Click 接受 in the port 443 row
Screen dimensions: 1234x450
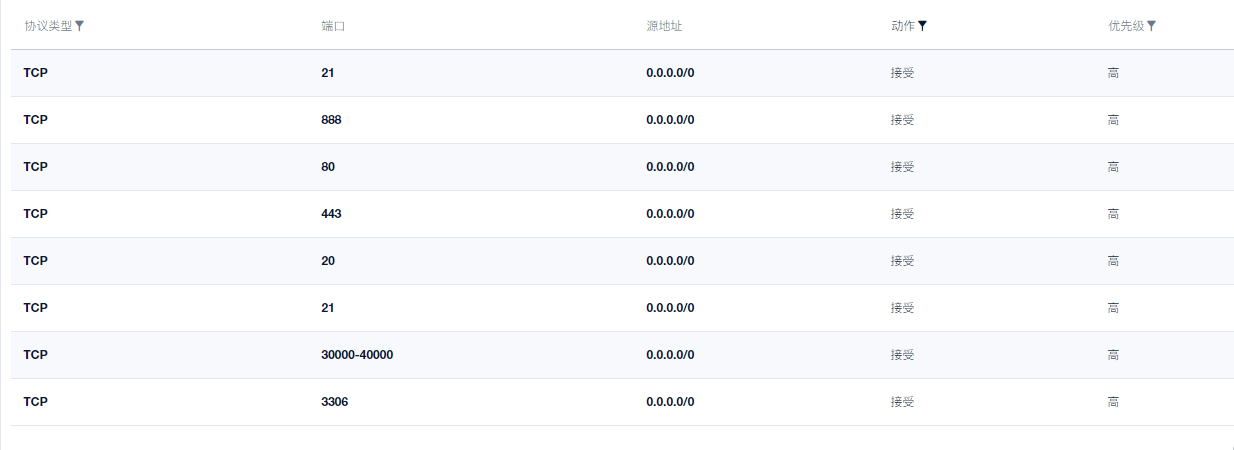click(x=902, y=214)
